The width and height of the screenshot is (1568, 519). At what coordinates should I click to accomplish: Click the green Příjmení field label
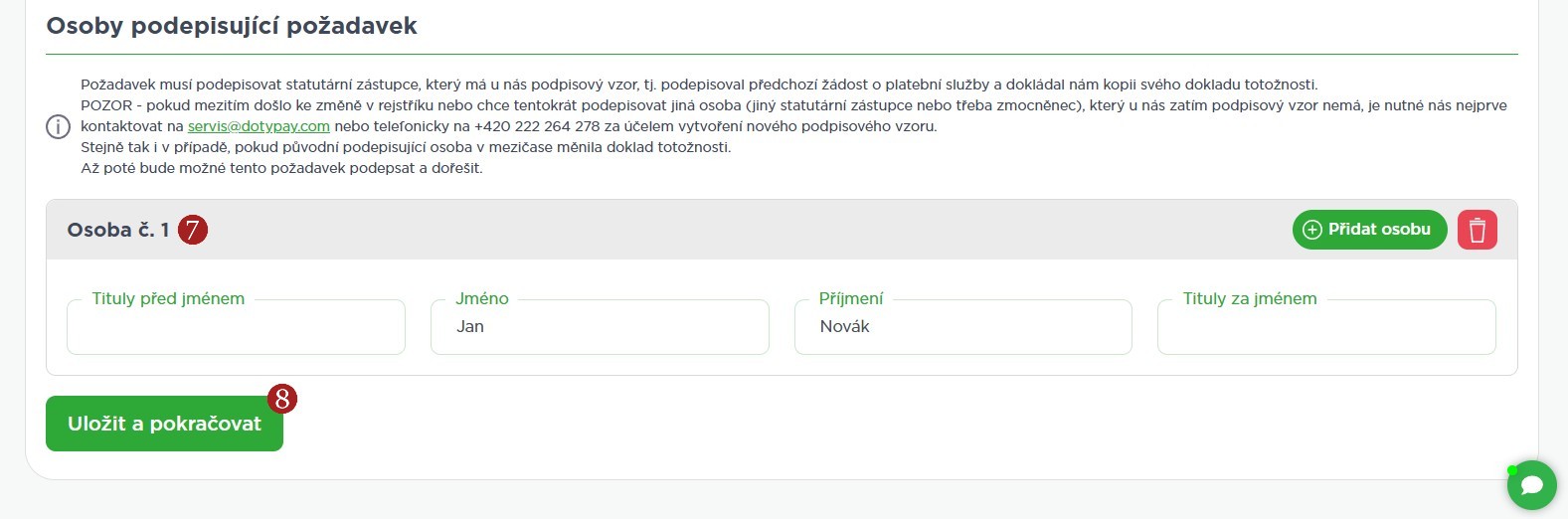point(851,298)
